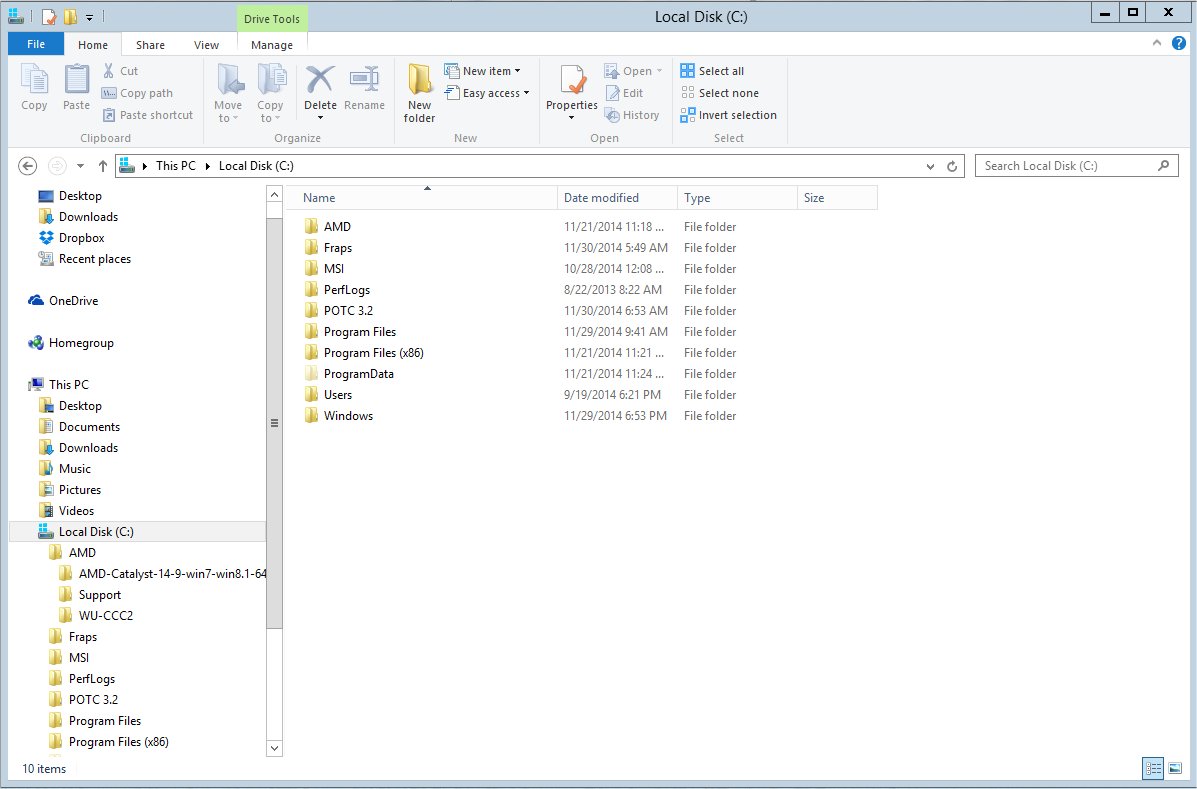Click navigation pane scroll down arrow
This screenshot has width=1197, height=789.
(x=274, y=748)
